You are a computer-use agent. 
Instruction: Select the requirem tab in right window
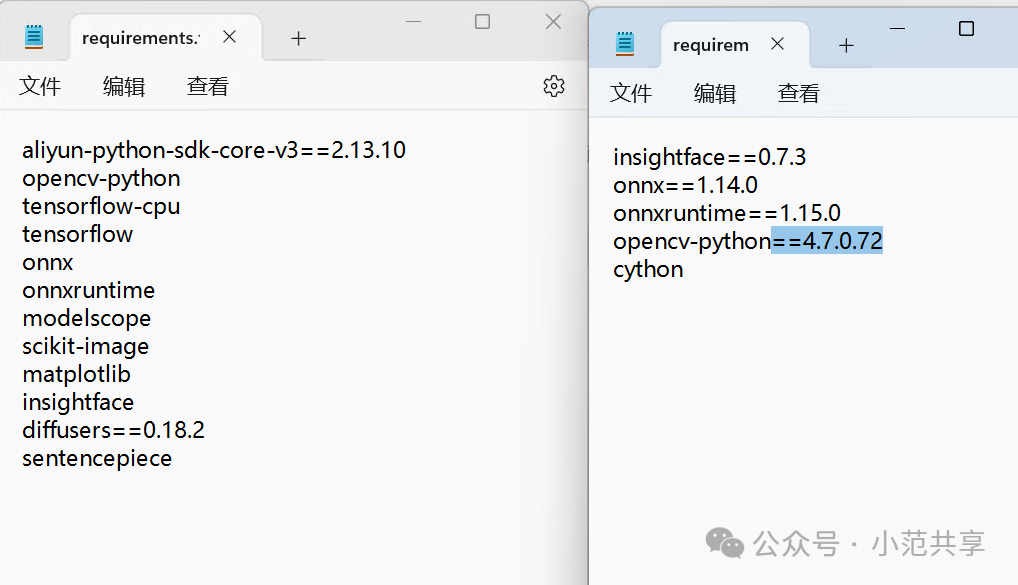coord(710,45)
